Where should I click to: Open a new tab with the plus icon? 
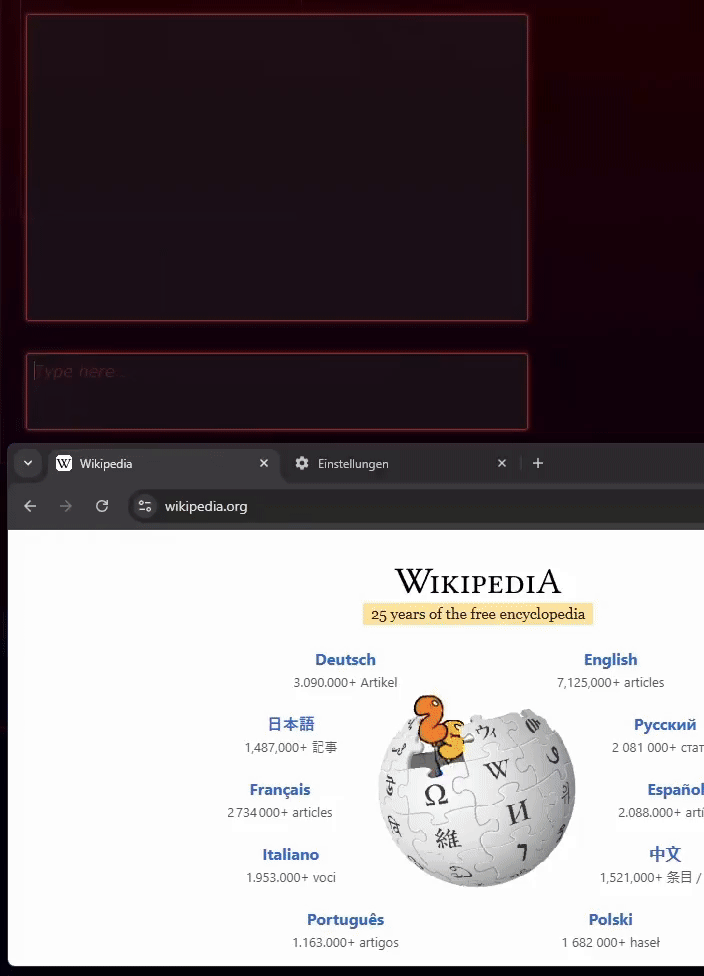tap(538, 463)
